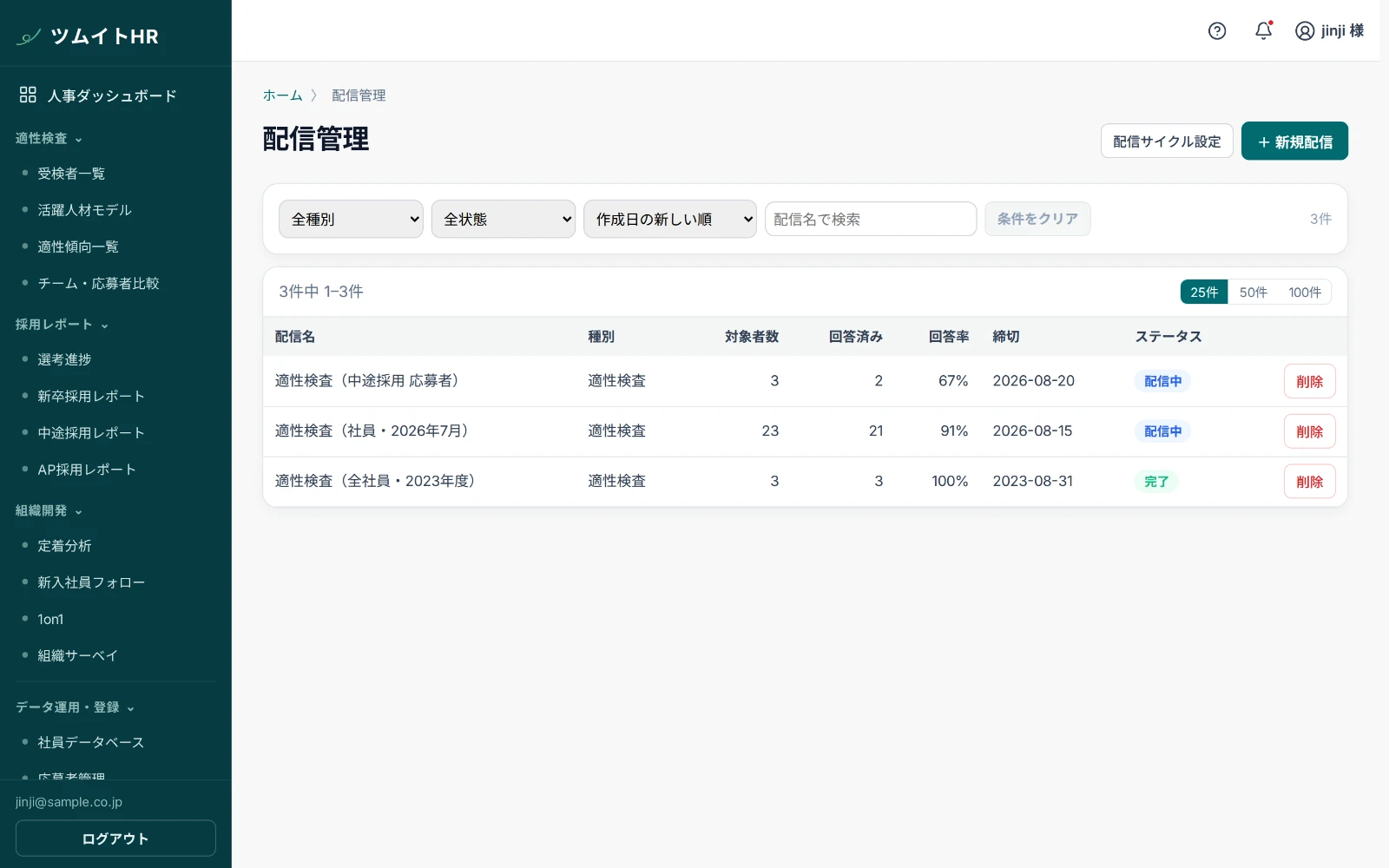
Task: Open 活躍人材モデル in the sidebar
Action: (x=84, y=210)
